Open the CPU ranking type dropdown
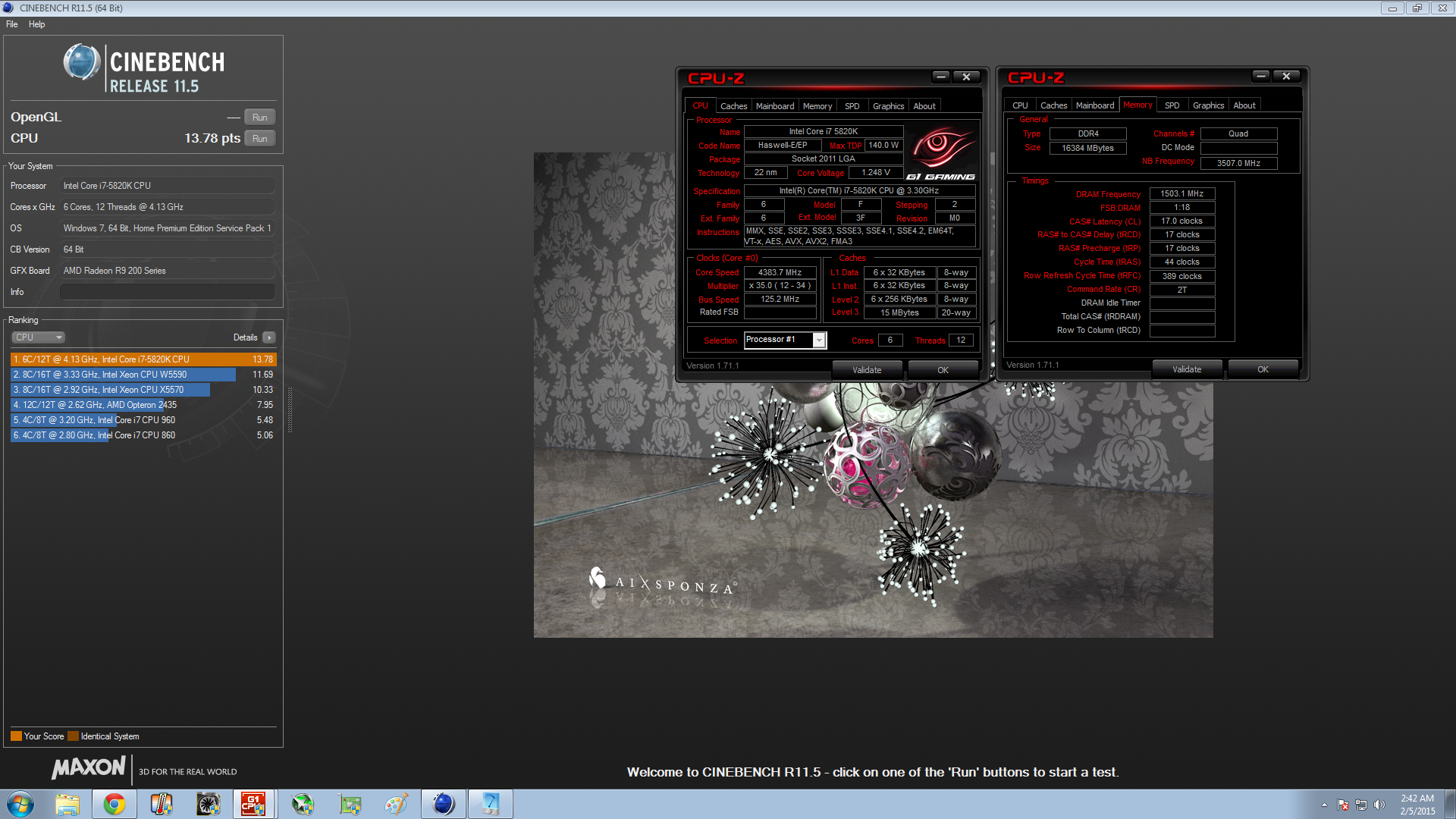 [38, 337]
